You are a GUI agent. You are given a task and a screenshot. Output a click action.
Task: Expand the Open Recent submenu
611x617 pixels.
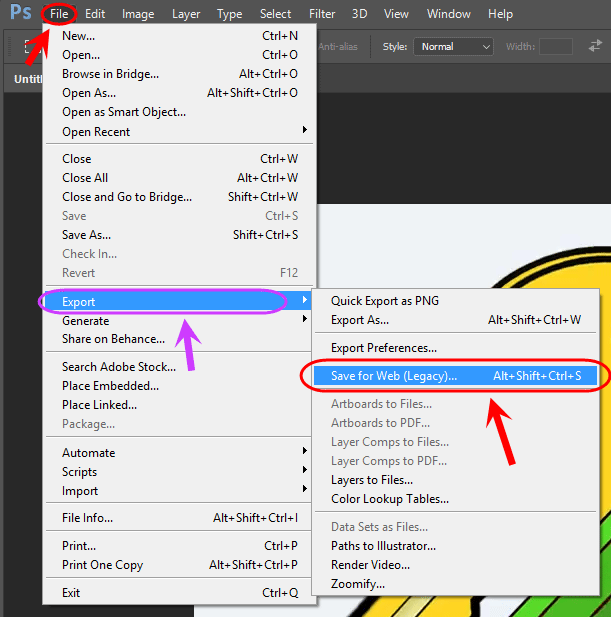(x=180, y=131)
